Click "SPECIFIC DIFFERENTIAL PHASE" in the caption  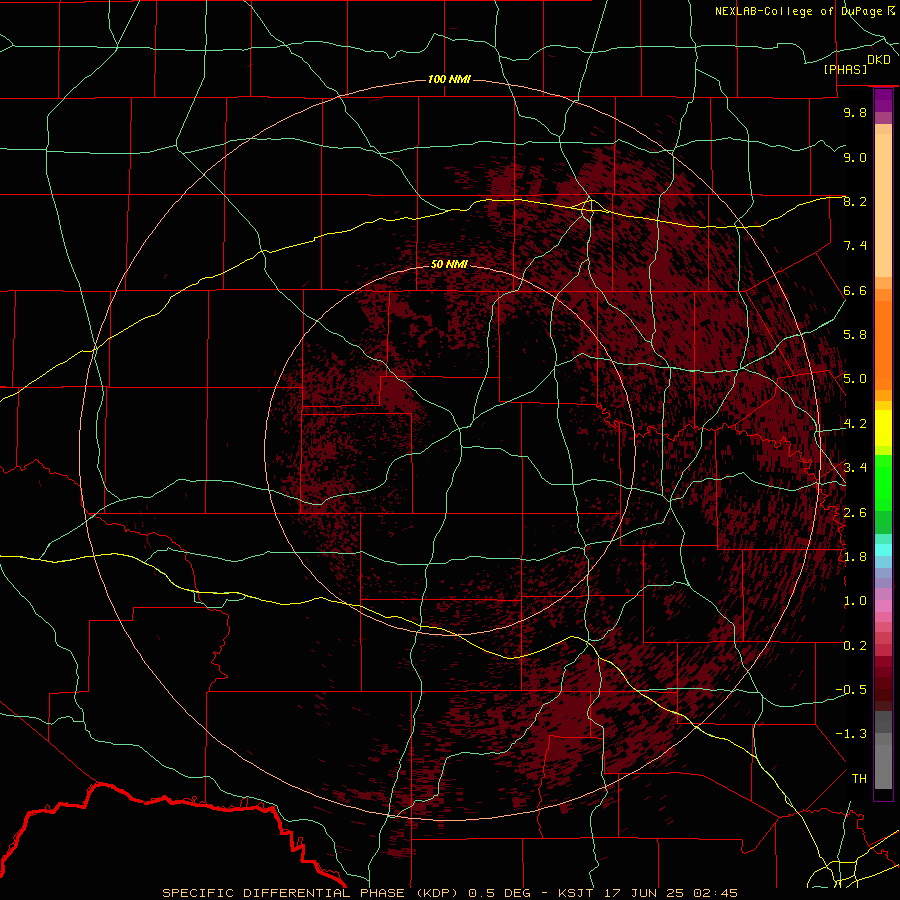click(284, 893)
